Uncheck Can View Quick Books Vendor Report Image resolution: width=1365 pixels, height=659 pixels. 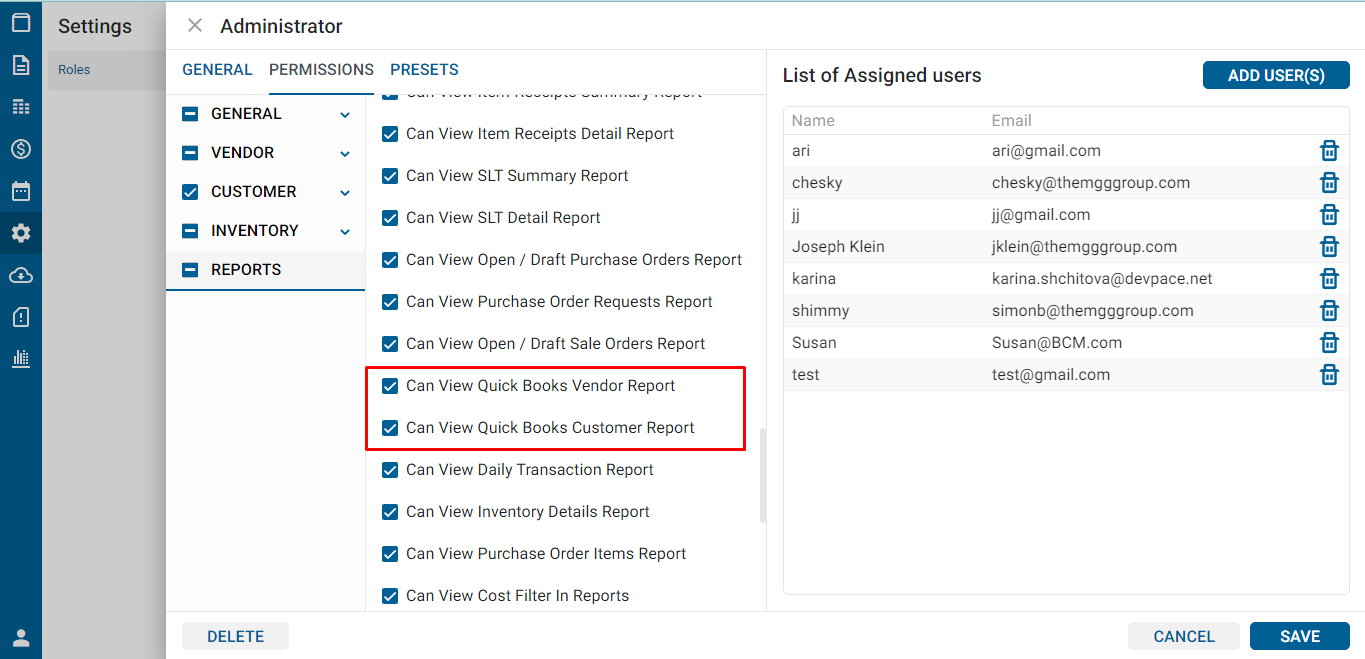(x=391, y=386)
